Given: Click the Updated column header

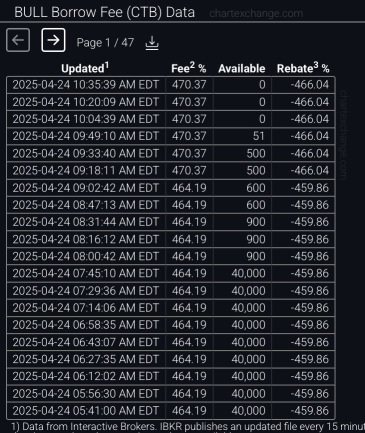Looking at the screenshot, I should (85, 68).
